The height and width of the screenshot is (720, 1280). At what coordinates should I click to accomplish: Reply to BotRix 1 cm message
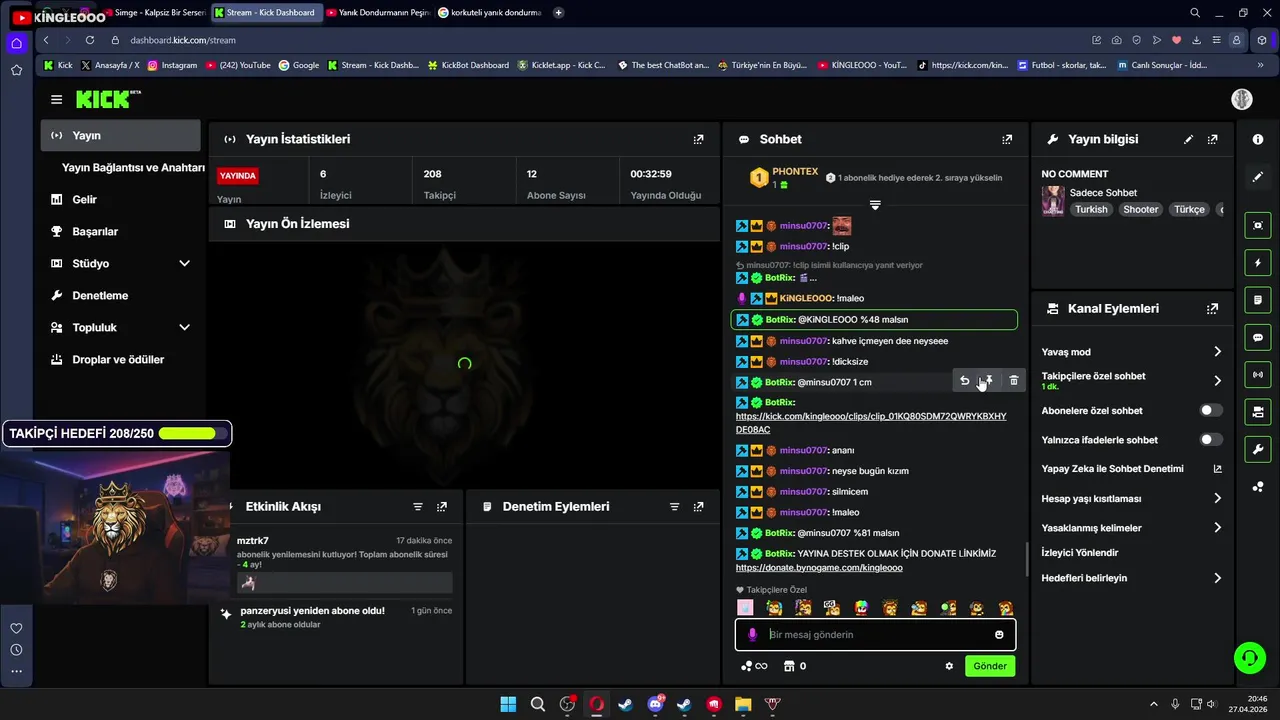964,380
